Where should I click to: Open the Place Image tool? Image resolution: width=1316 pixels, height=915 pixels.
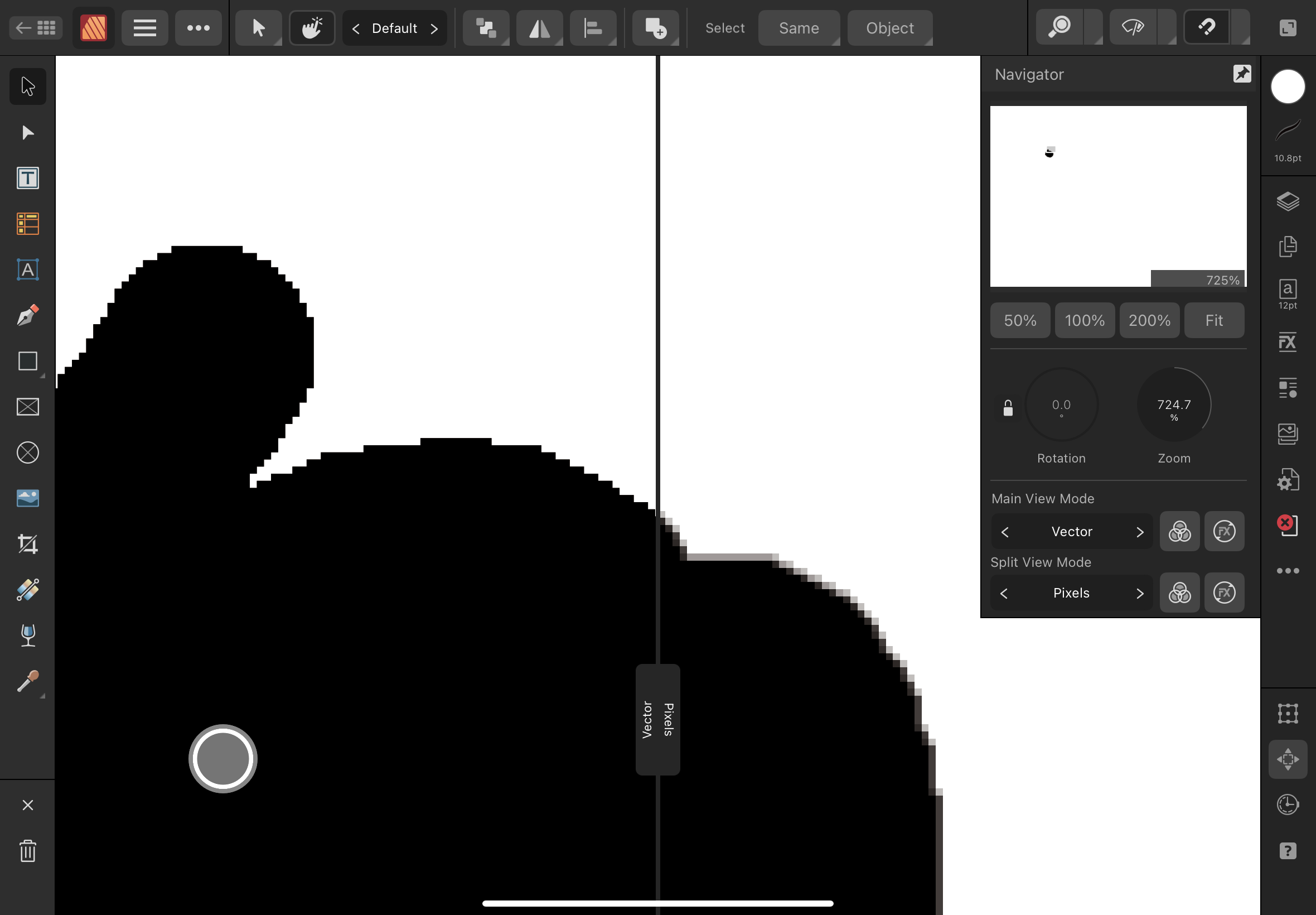point(27,498)
